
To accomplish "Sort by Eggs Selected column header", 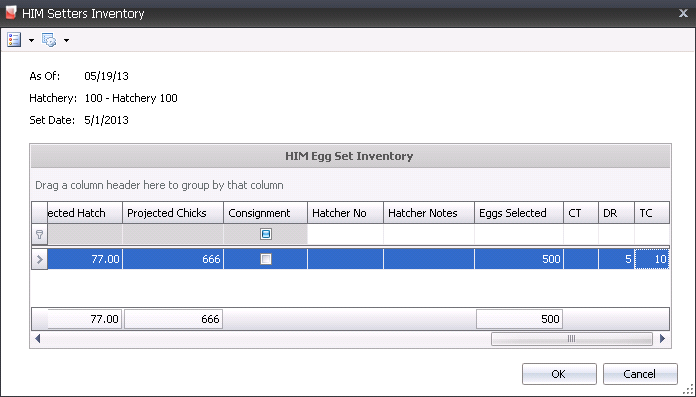I will pos(519,213).
